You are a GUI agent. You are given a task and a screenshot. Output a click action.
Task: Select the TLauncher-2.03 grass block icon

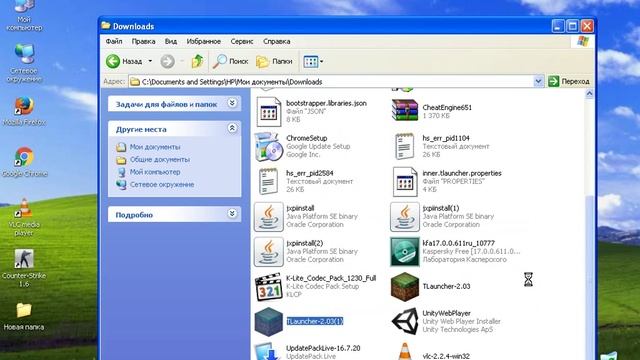404,287
